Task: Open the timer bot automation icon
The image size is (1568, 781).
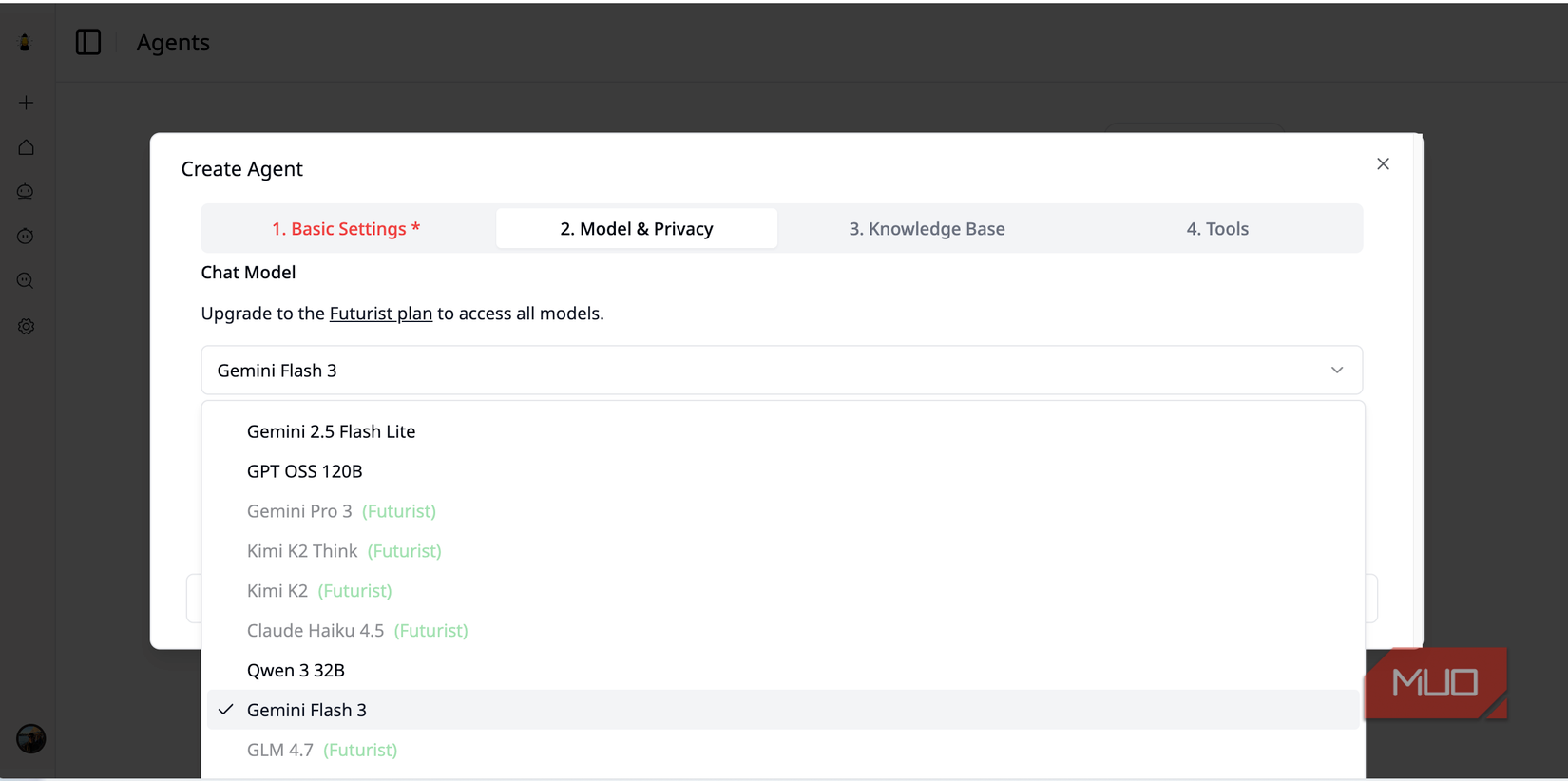Action: coord(26,237)
